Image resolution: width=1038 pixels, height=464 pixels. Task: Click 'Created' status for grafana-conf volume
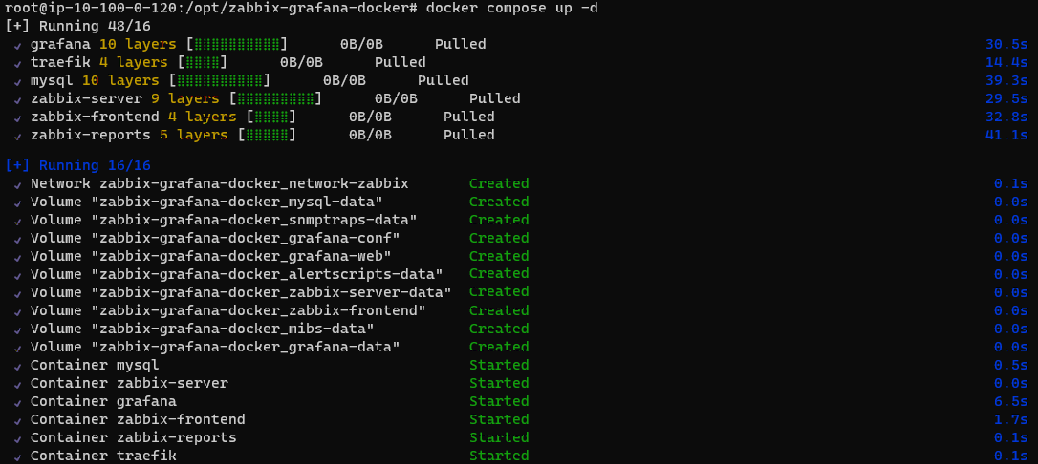pos(499,238)
